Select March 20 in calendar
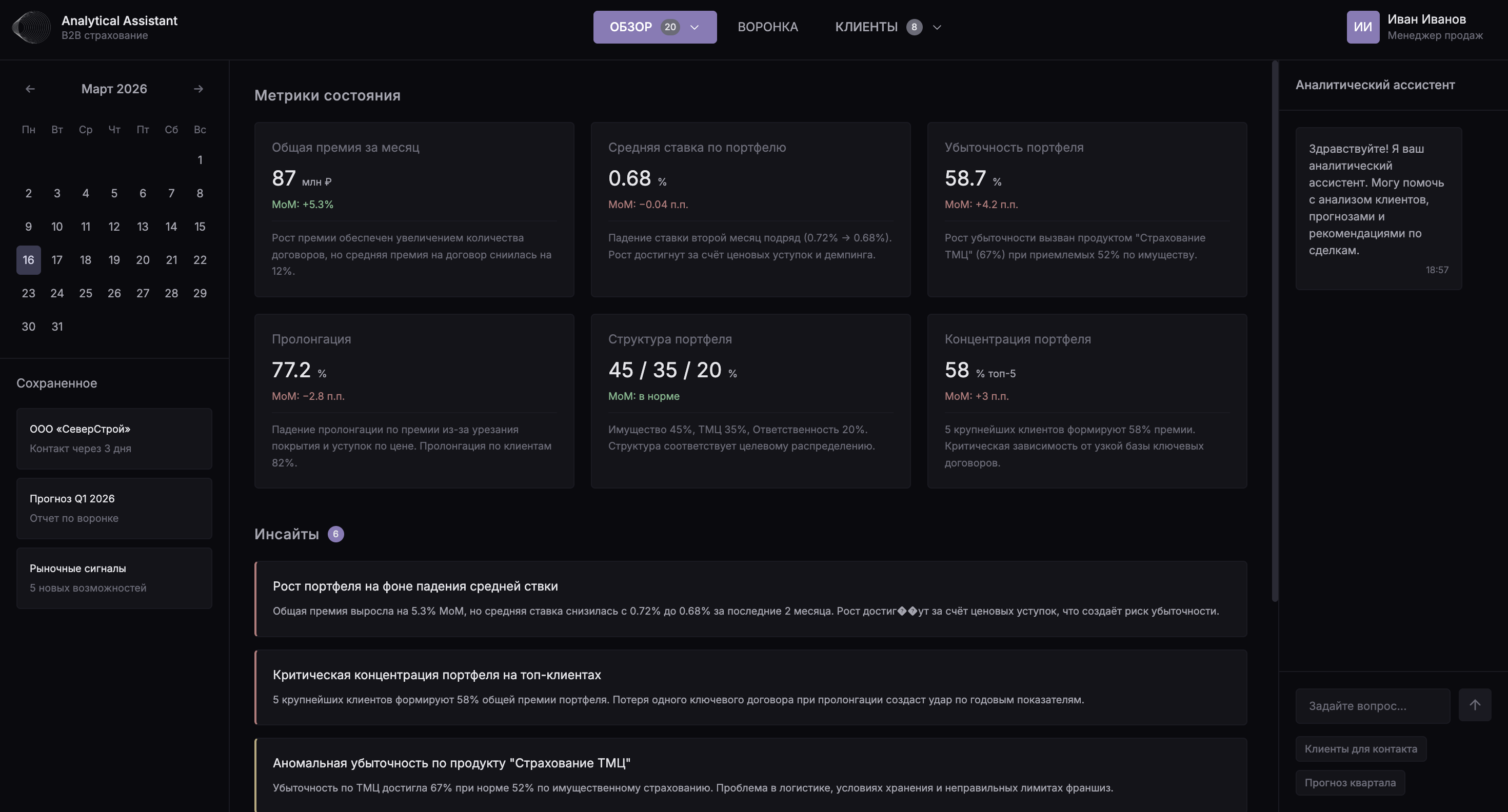 142,260
